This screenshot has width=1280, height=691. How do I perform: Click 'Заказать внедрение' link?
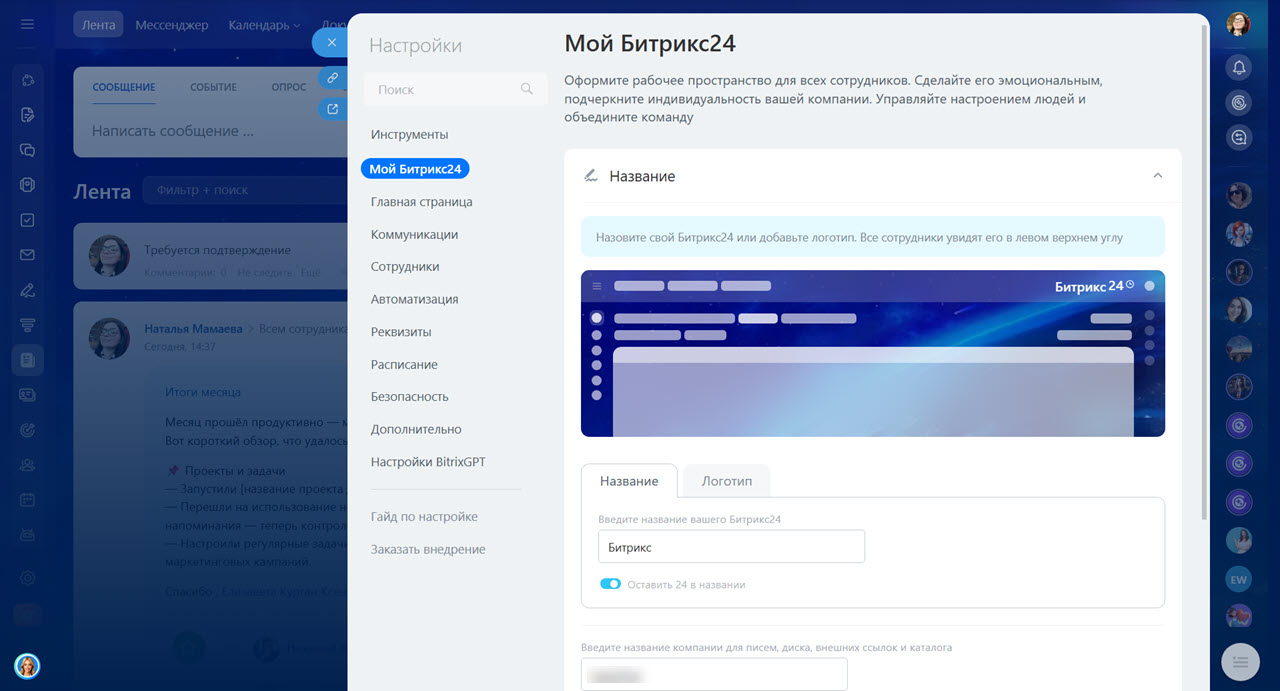427,549
